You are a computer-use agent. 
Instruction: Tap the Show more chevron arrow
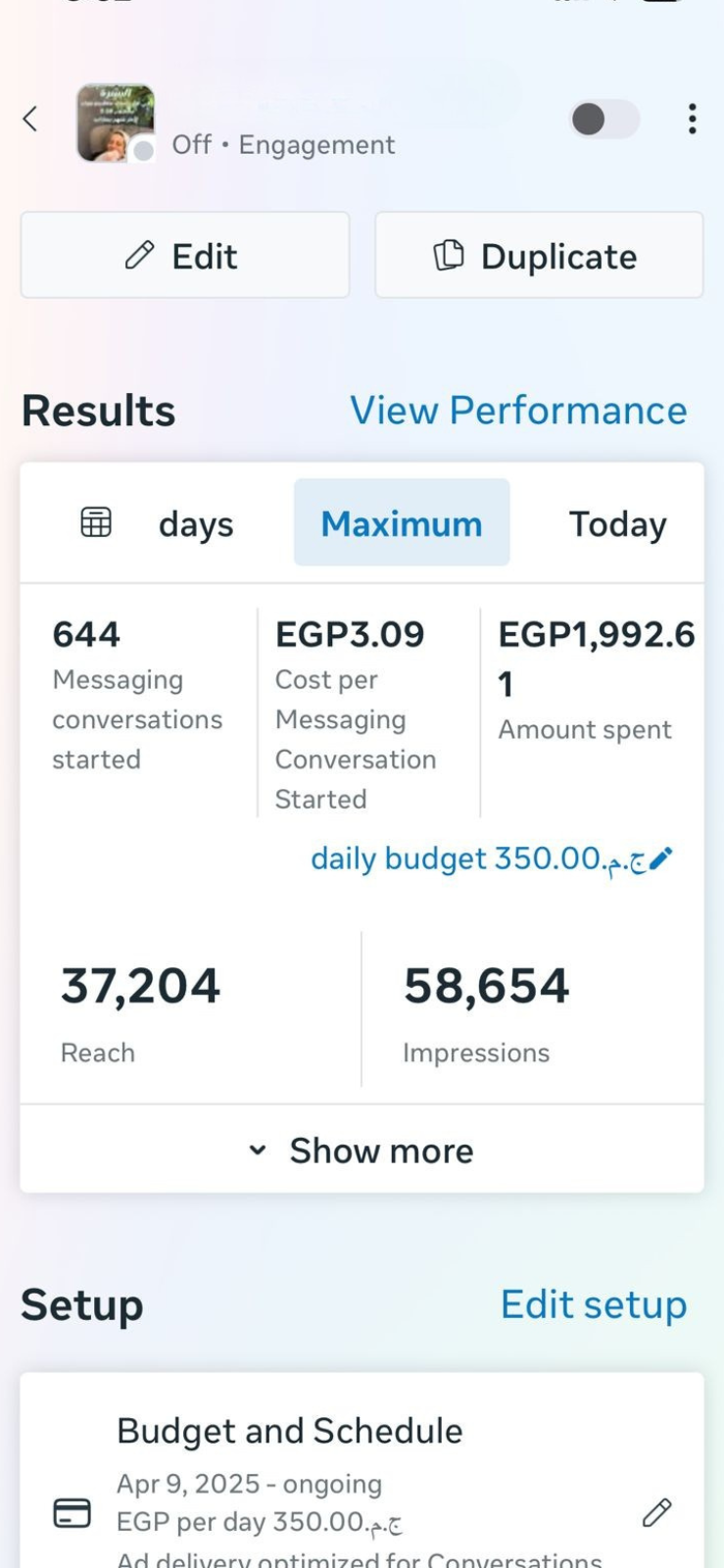tap(258, 1151)
